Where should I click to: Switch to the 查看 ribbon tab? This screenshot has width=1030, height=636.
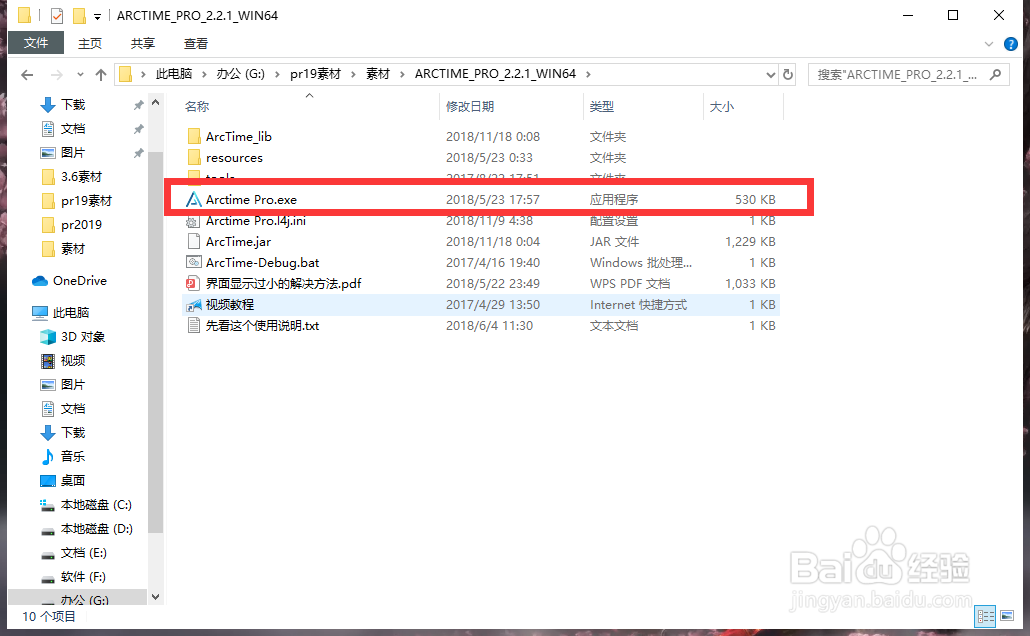click(196, 43)
